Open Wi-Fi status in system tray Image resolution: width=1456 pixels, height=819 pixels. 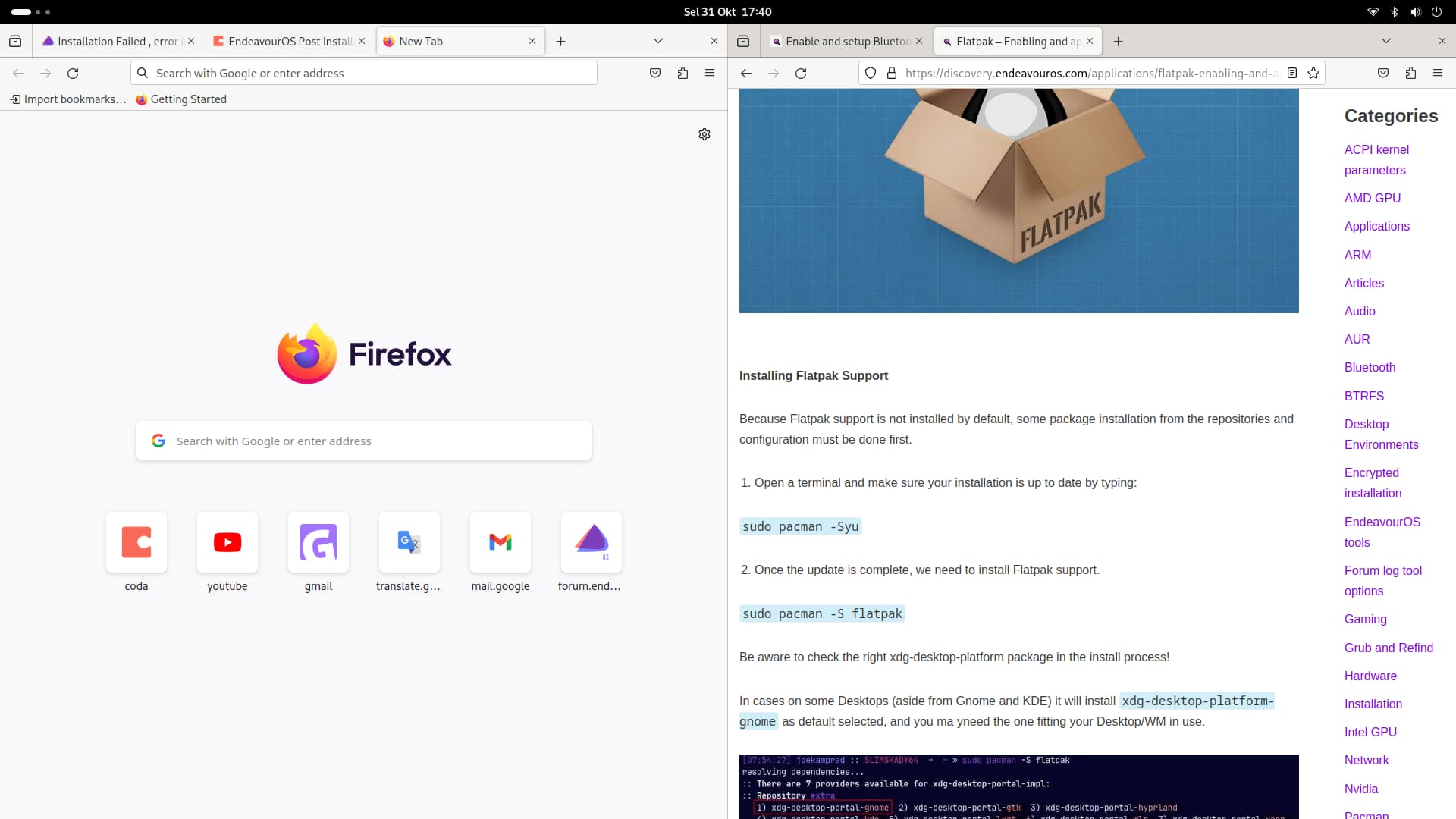tap(1373, 11)
